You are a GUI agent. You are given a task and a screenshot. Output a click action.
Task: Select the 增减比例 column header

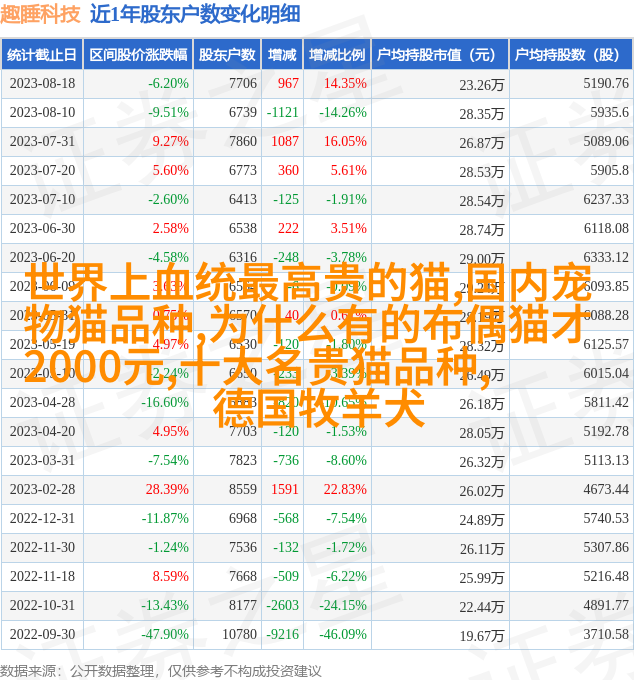(337, 55)
